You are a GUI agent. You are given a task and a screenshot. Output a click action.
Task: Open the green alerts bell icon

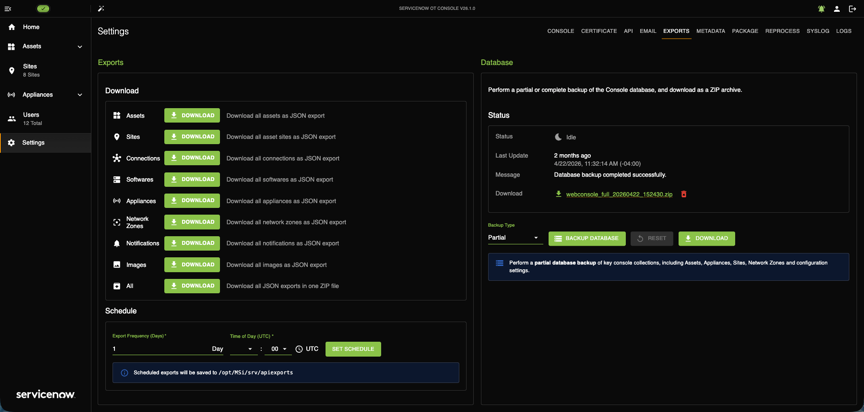822,9
